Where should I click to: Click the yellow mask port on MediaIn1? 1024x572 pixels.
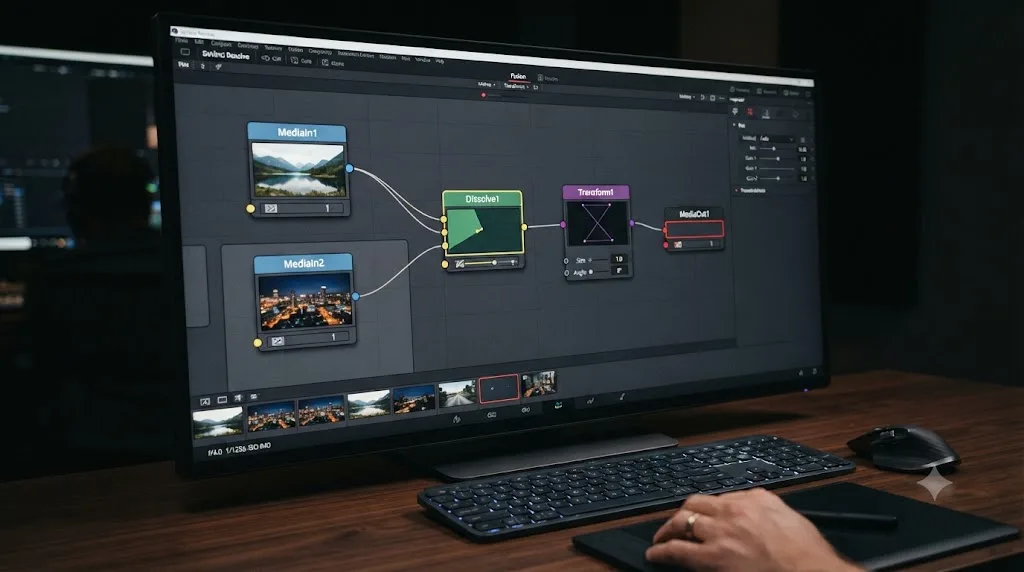[x=250, y=209]
